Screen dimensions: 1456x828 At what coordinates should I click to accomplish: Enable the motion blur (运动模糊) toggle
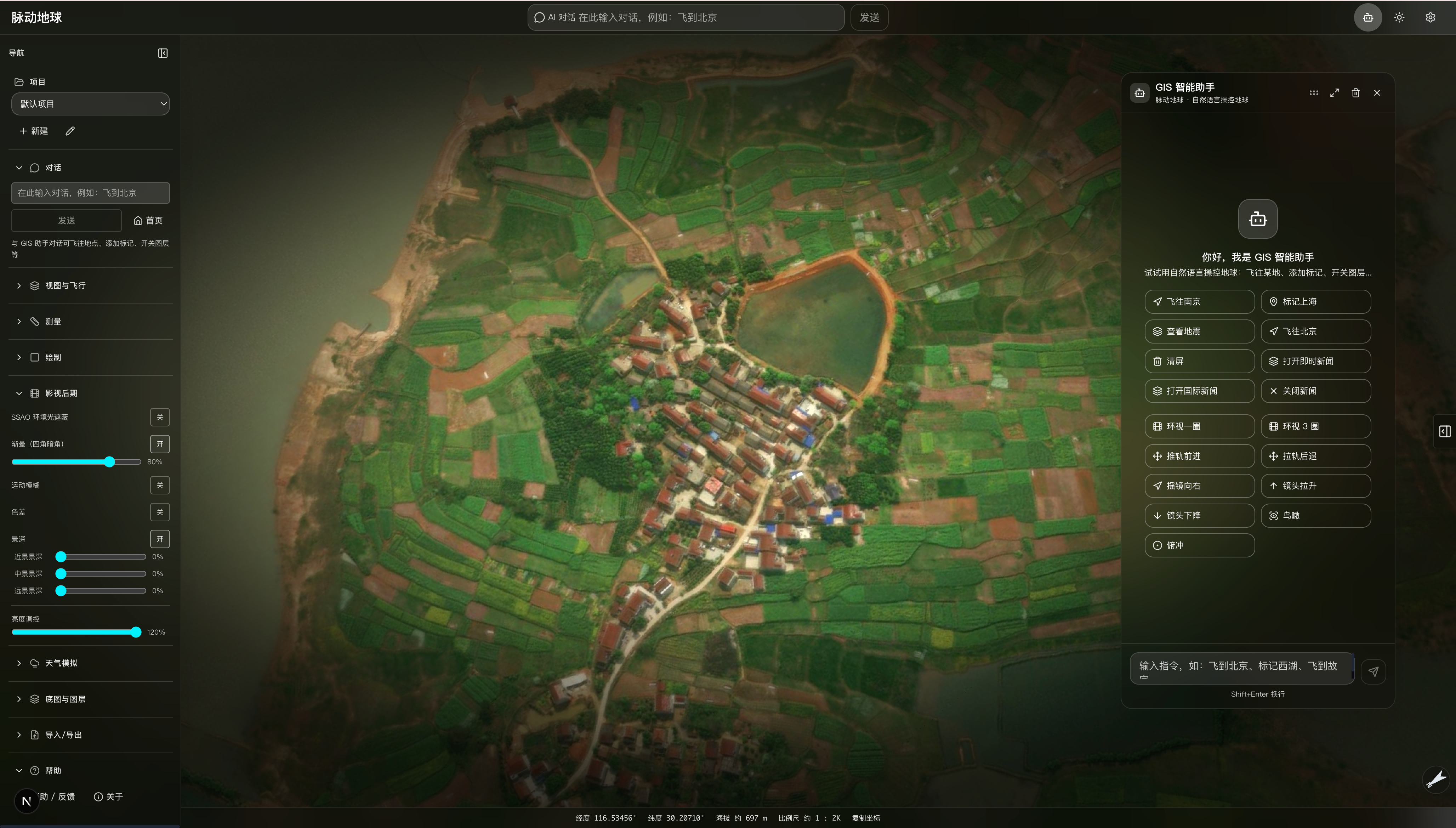point(160,485)
